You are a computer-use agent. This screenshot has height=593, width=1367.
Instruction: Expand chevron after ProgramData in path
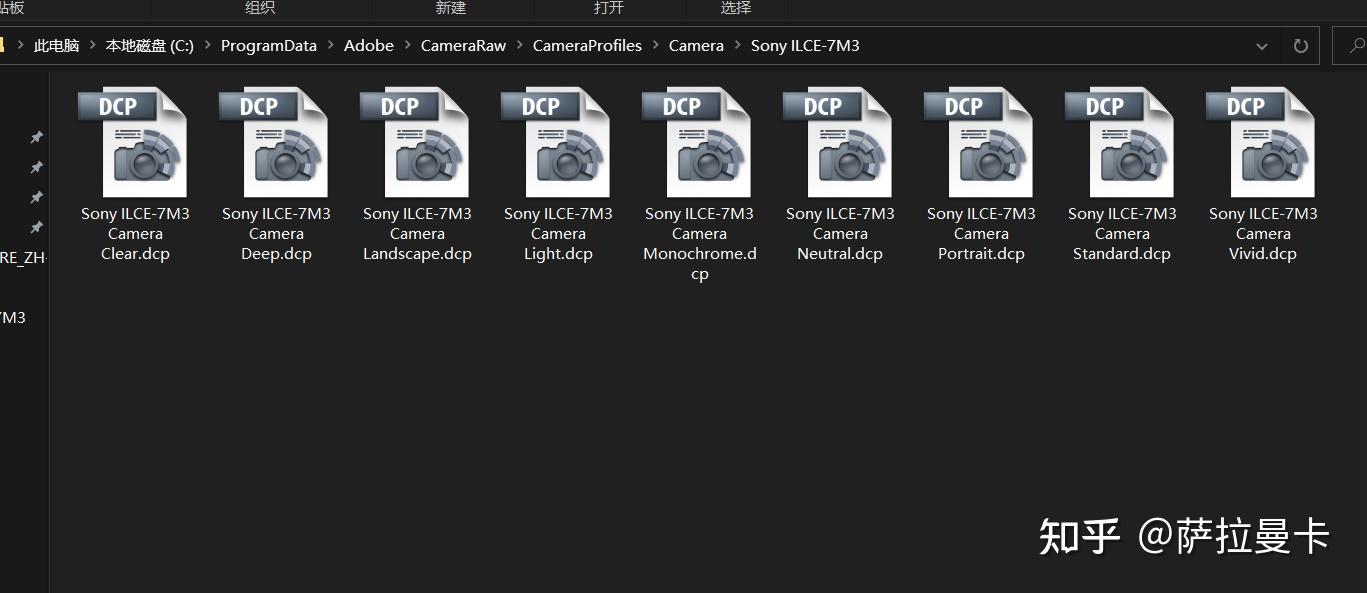tap(330, 46)
